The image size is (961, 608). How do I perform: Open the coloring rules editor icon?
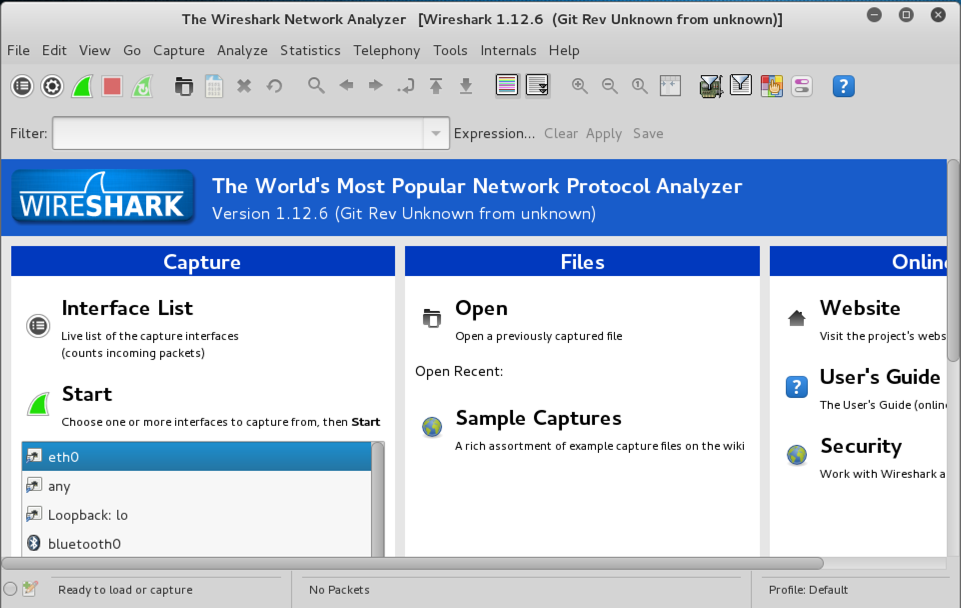coord(771,87)
